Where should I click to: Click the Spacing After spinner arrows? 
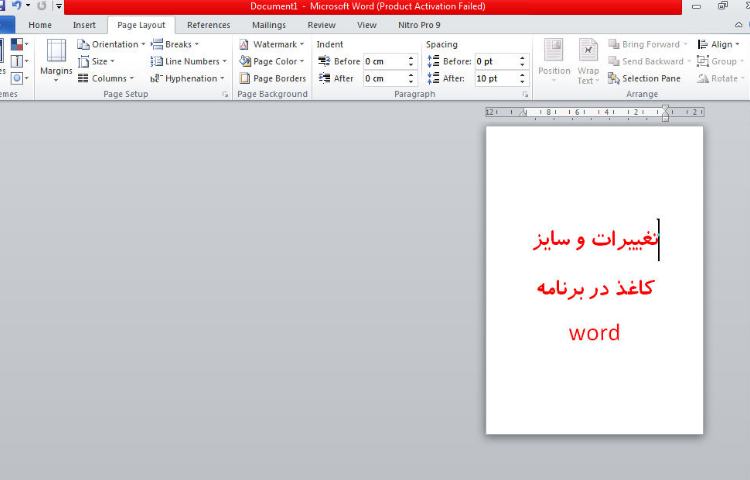(522, 78)
